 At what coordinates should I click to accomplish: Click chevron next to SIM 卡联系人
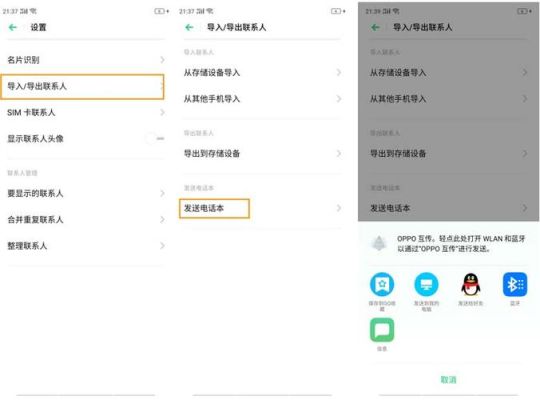click(162, 112)
